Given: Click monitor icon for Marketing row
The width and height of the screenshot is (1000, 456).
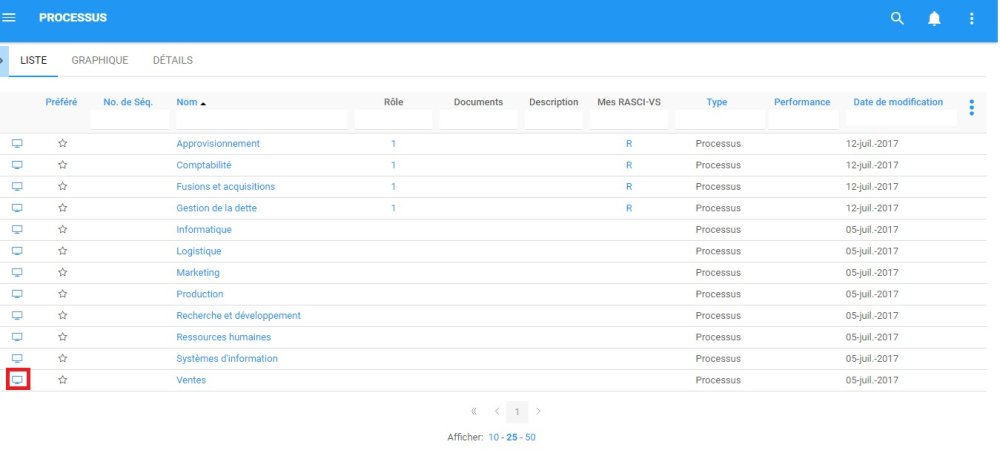Looking at the screenshot, I should (x=17, y=272).
